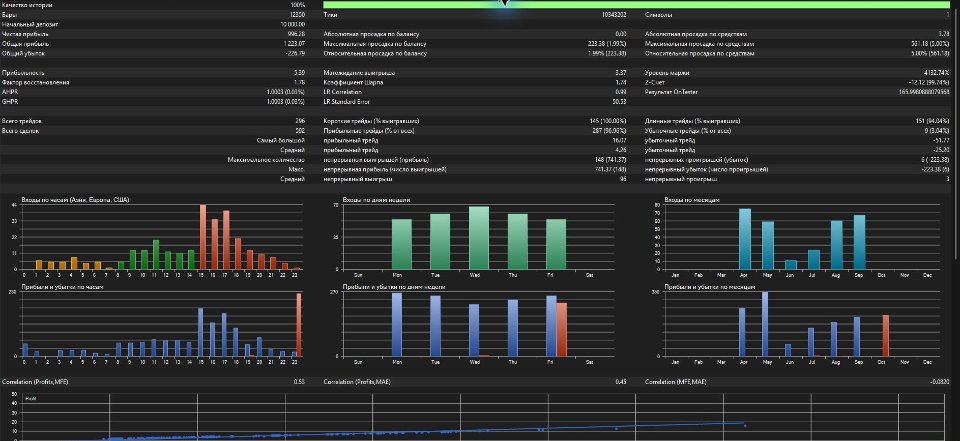Select the history quality value '100%'
The image size is (960, 441).
pyautogui.click(x=298, y=5)
